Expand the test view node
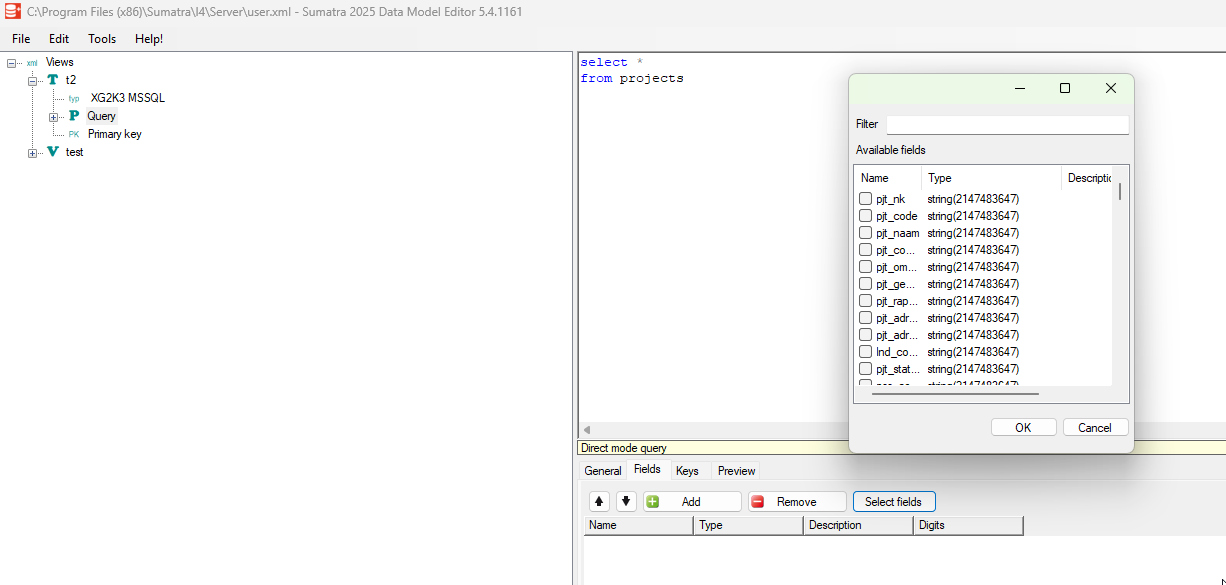This screenshot has height=585, width=1226. click(32, 153)
